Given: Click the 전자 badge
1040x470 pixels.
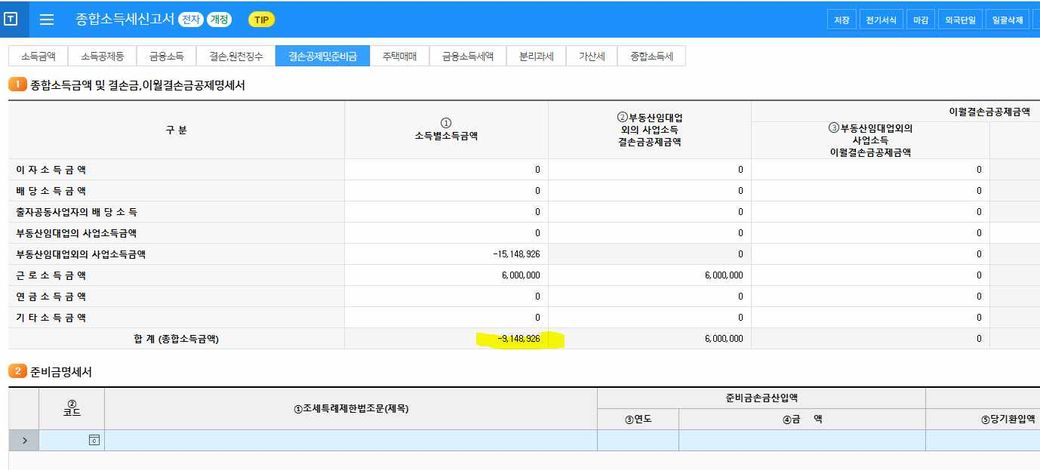Looking at the screenshot, I should click(x=190, y=20).
